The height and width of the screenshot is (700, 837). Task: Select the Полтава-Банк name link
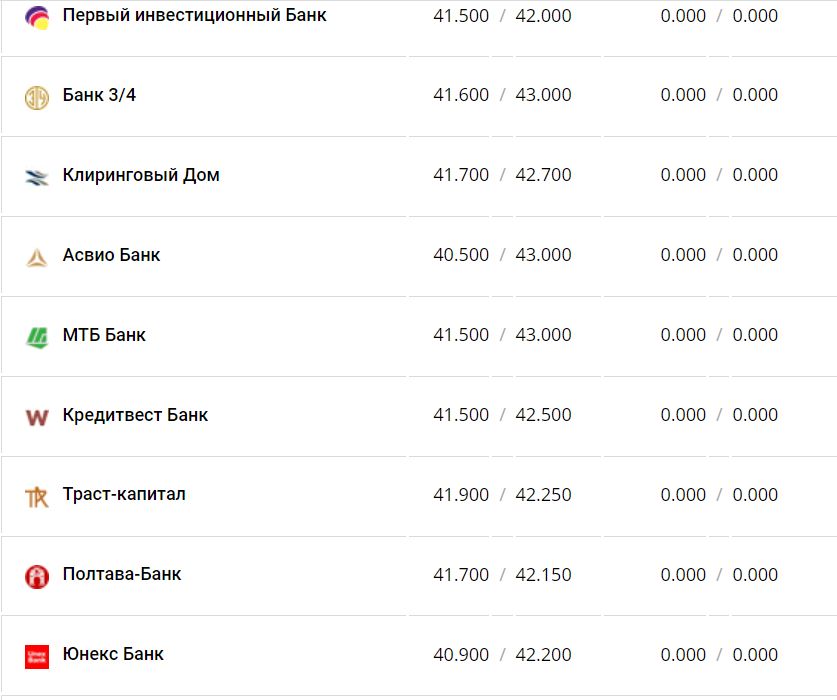122,575
